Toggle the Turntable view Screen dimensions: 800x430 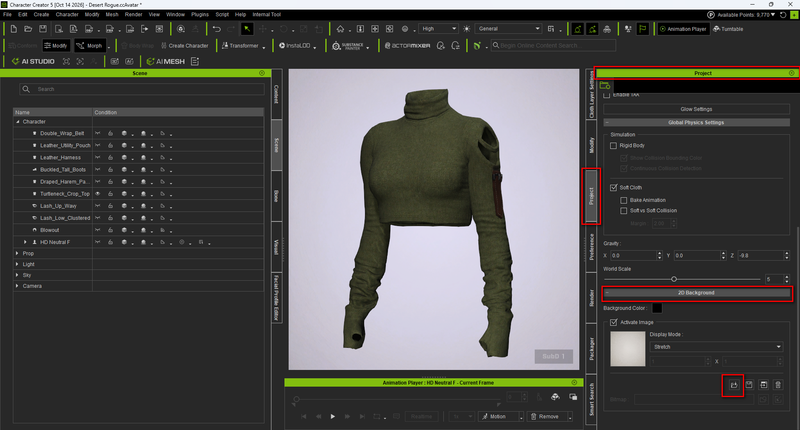click(728, 29)
